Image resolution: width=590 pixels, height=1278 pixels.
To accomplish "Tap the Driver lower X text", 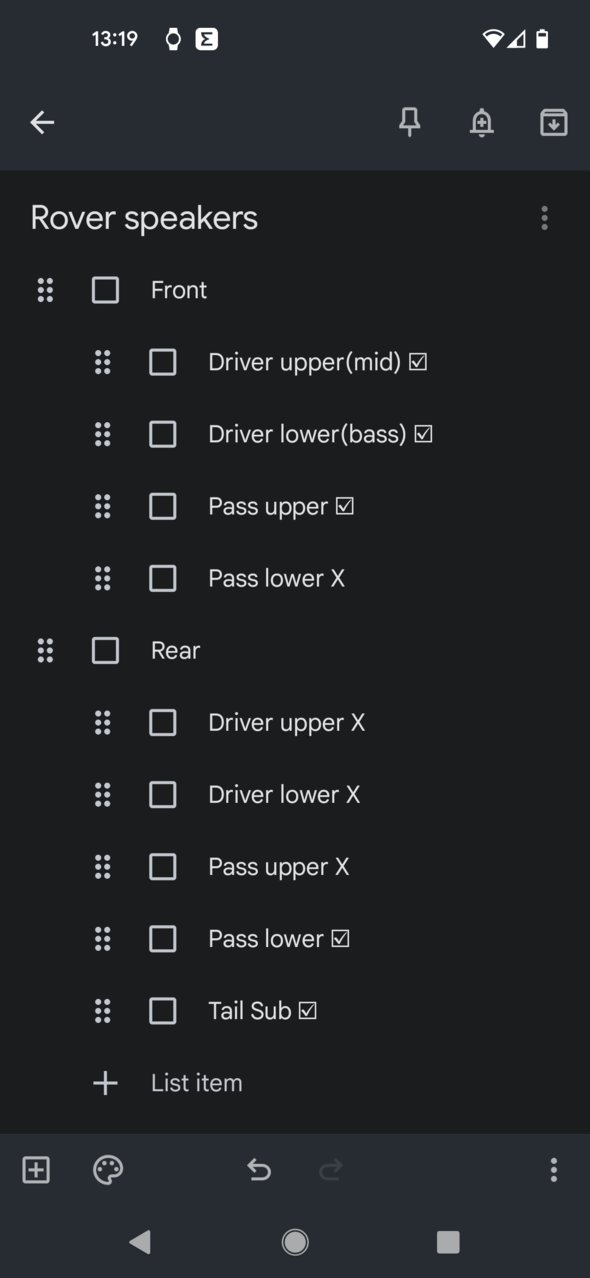I will click(x=284, y=795).
